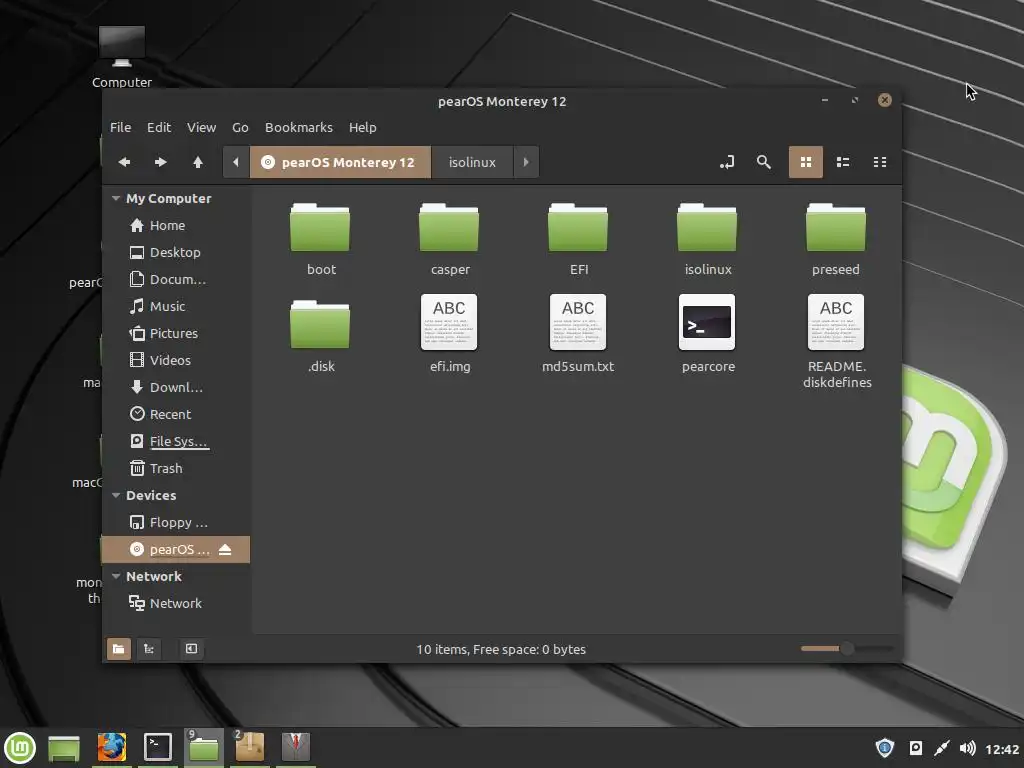Open Desktop in the sidebar

176,252
